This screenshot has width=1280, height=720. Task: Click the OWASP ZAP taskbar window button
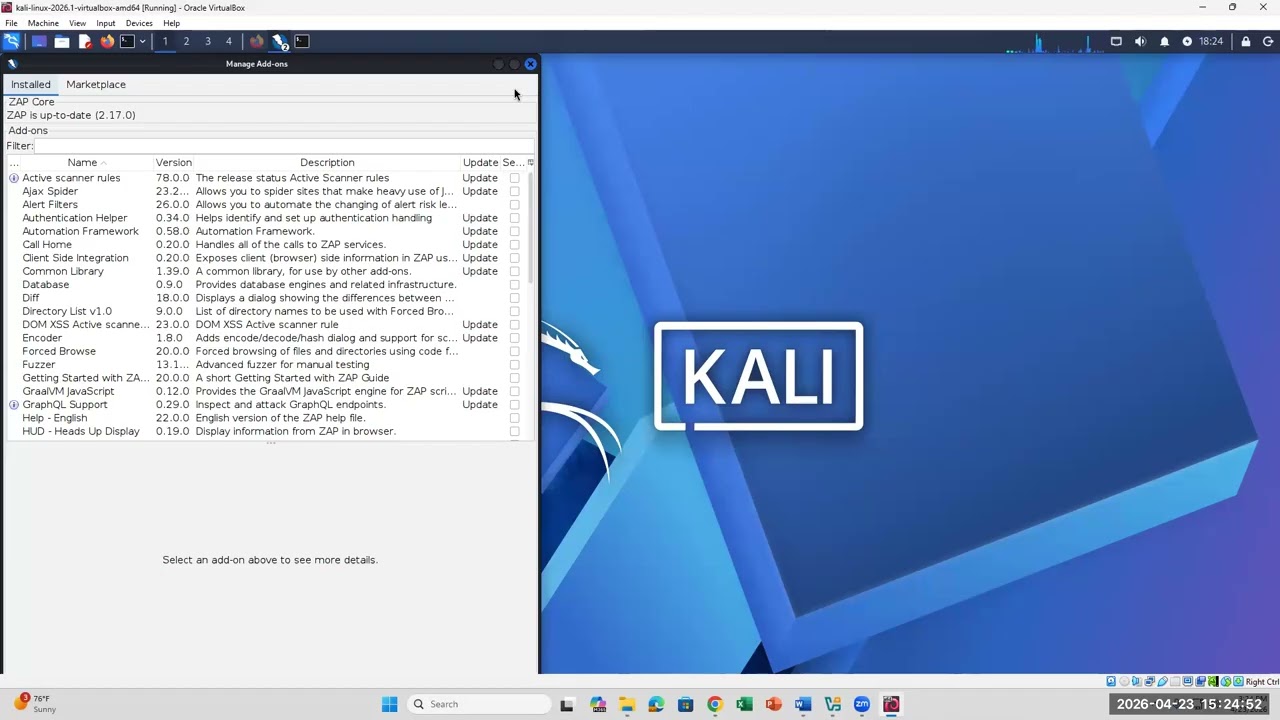280,41
